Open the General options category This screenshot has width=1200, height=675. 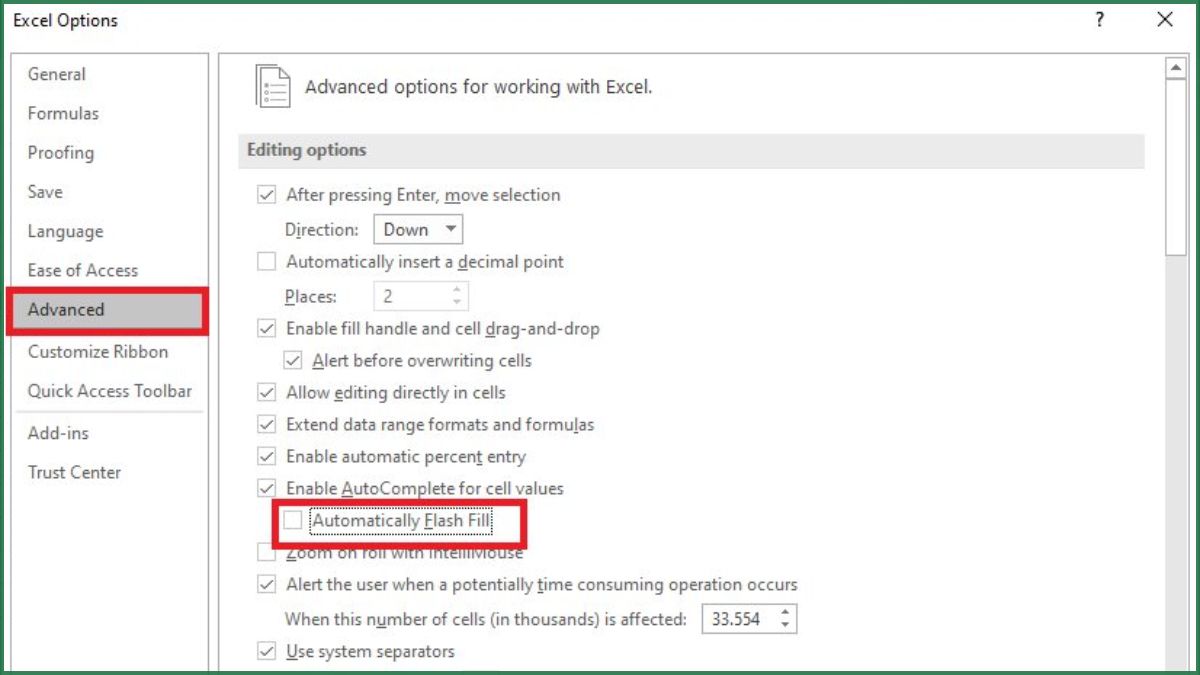pos(57,74)
